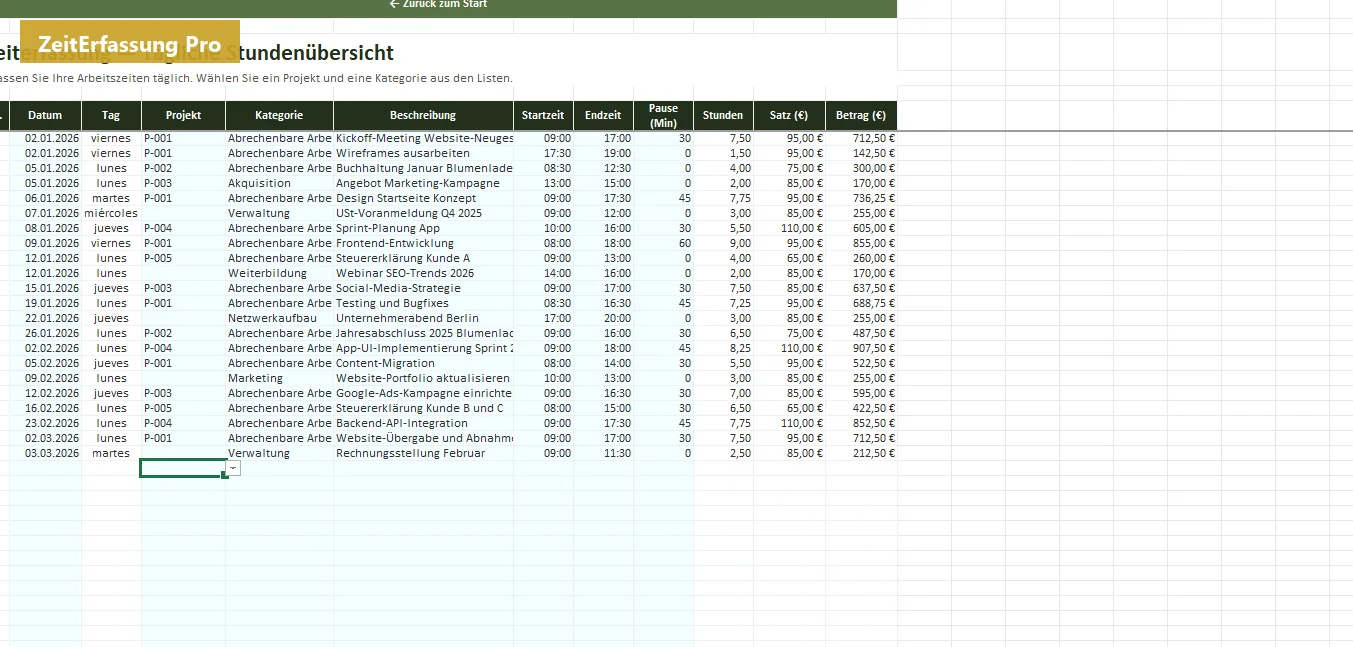Select the "Rechnungsstellung Februar" cell

pos(423,453)
